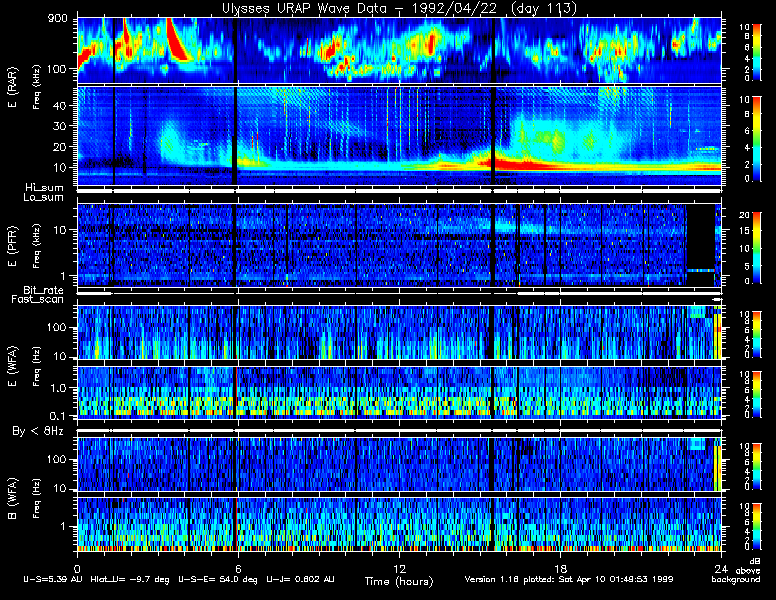Image resolution: width=776 pixels, height=600 pixels.
Task: Select the "U-J= 0.802 AU" footer value
Action: (x=300, y=579)
